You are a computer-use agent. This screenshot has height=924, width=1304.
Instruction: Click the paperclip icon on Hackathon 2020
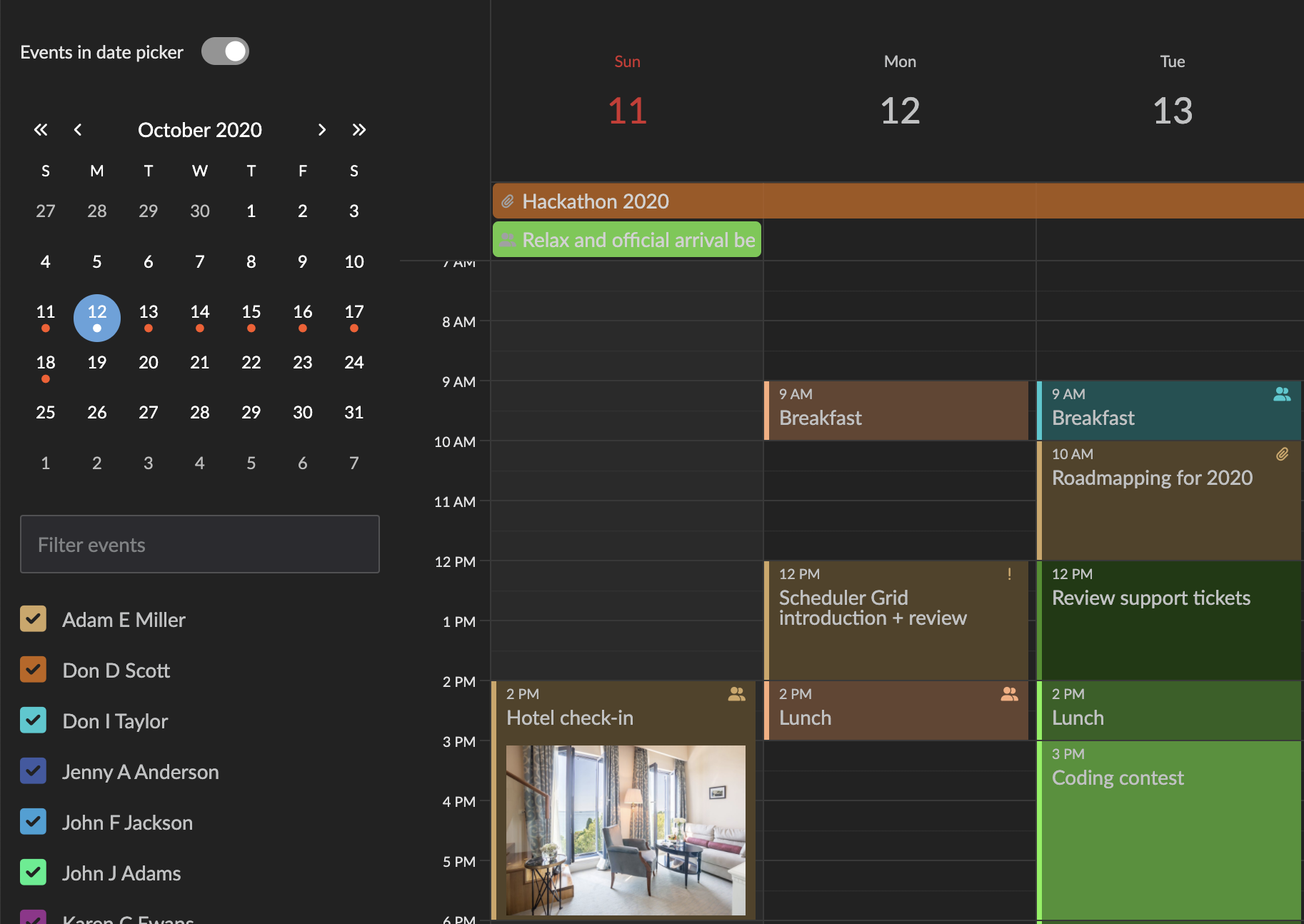pos(508,201)
